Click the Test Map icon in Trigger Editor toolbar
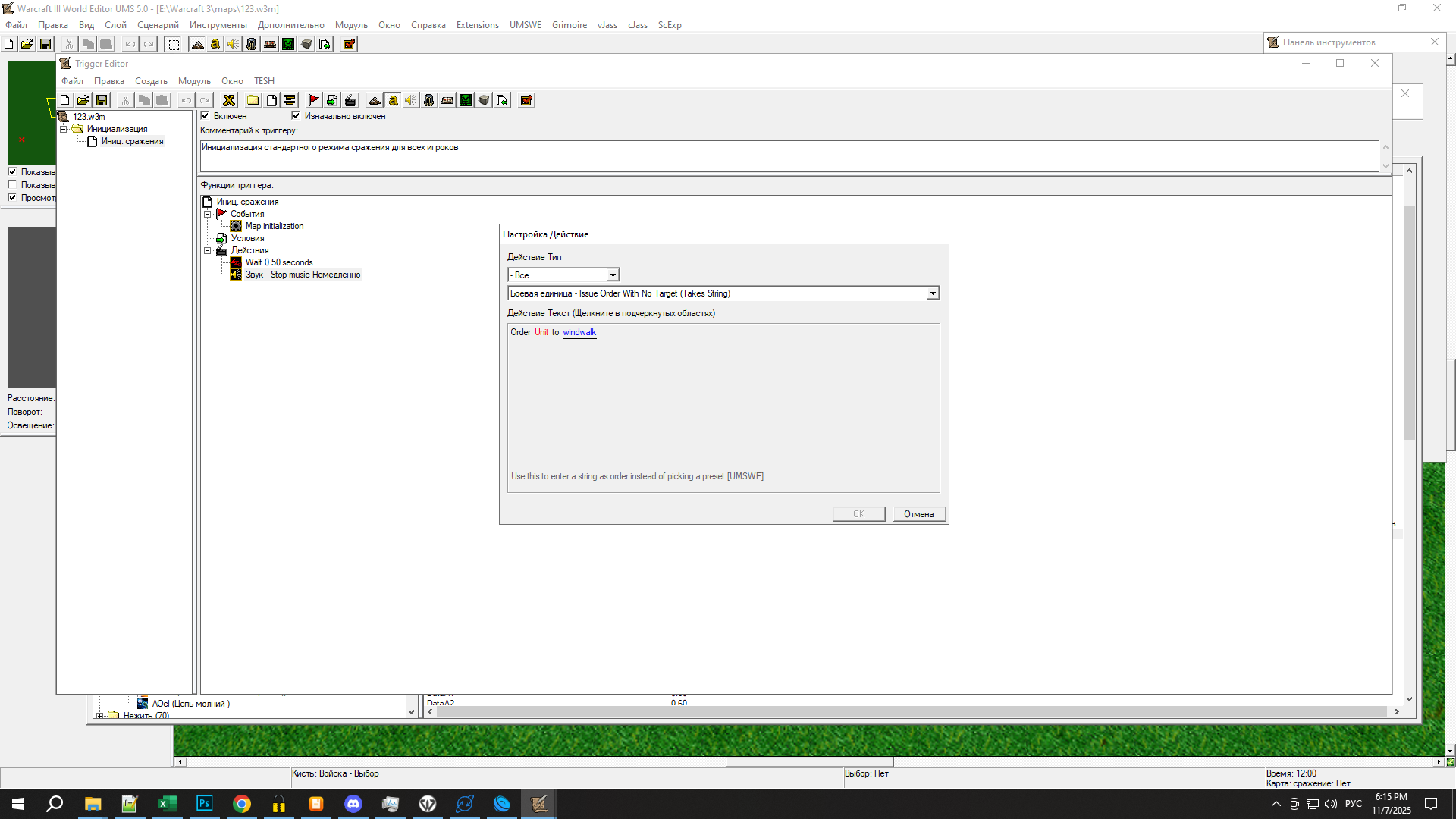The height and width of the screenshot is (819, 1456). coord(526,100)
